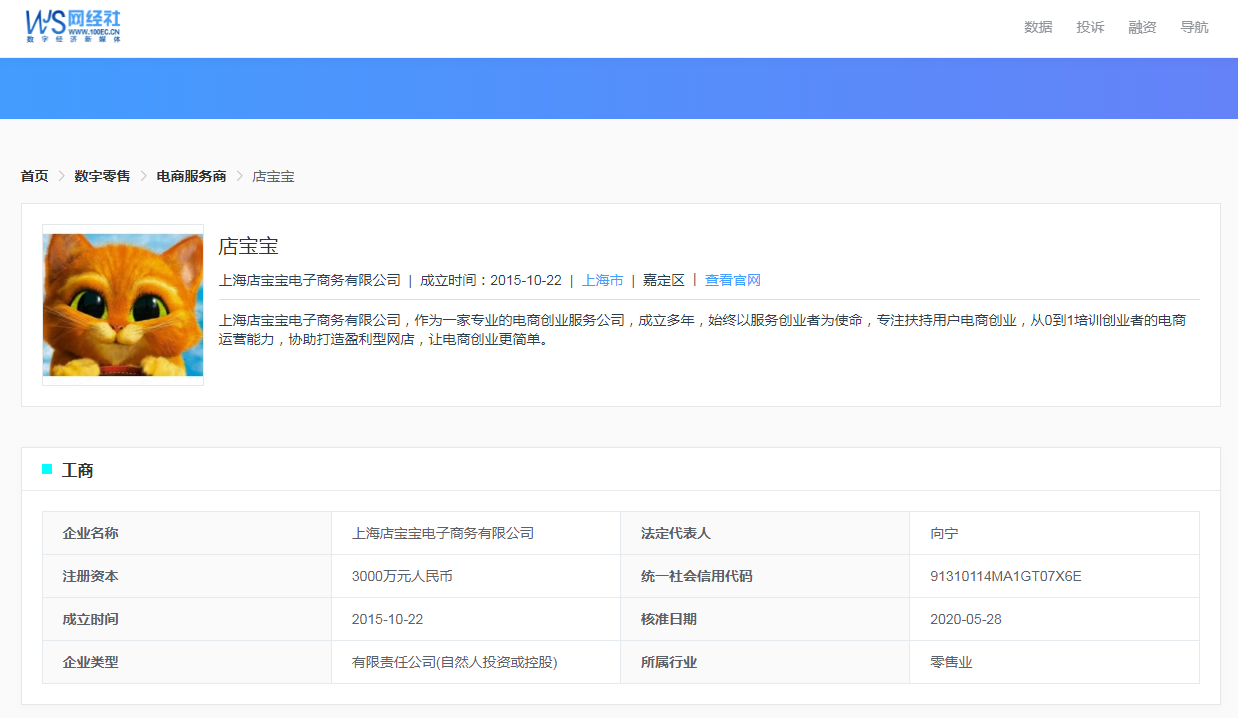Viewport: 1238px width, 718px height.
Task: Open the 导航 menu item
Action: [x=1194, y=27]
